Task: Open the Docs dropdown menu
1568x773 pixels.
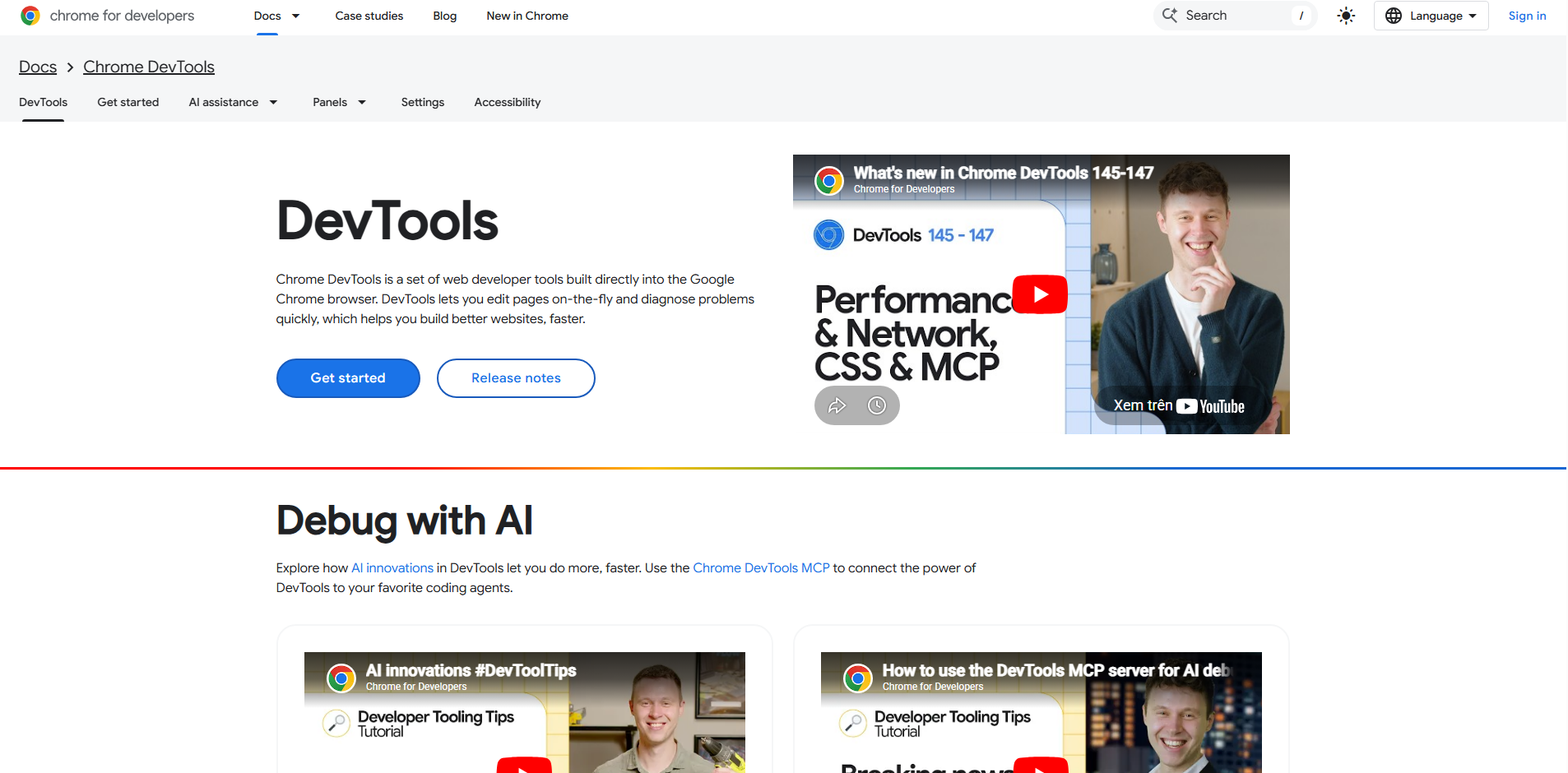Action: point(276,16)
